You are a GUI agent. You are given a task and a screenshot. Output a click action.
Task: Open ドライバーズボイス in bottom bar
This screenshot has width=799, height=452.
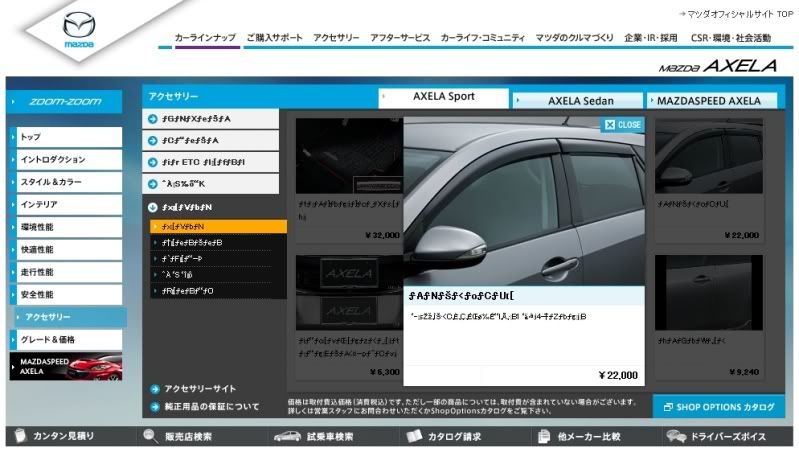727,436
